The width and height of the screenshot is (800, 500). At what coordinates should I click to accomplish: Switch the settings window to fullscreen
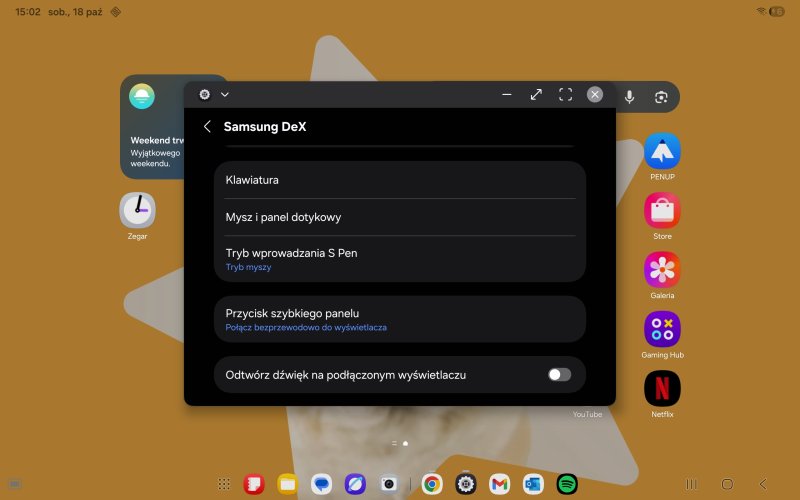pos(565,94)
